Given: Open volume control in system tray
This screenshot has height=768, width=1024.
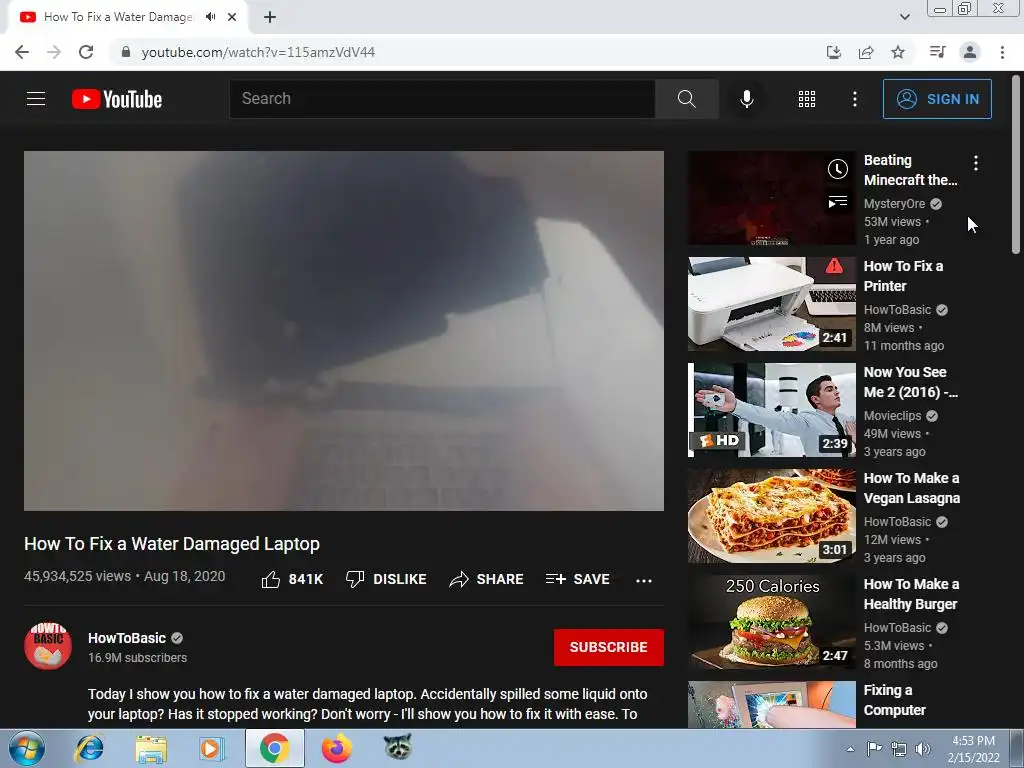Looking at the screenshot, I should (923, 749).
